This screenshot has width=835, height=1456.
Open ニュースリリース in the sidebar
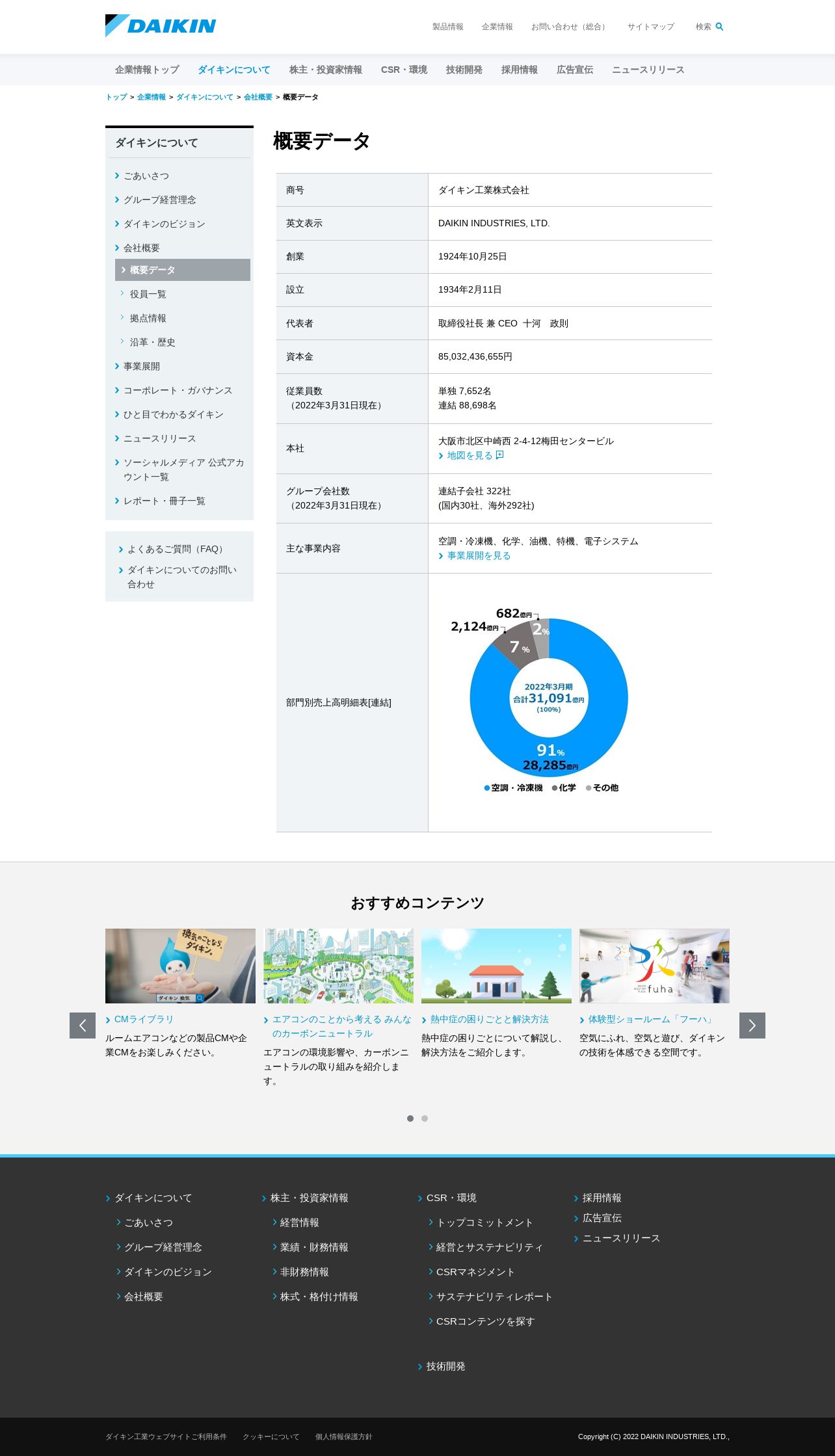160,438
